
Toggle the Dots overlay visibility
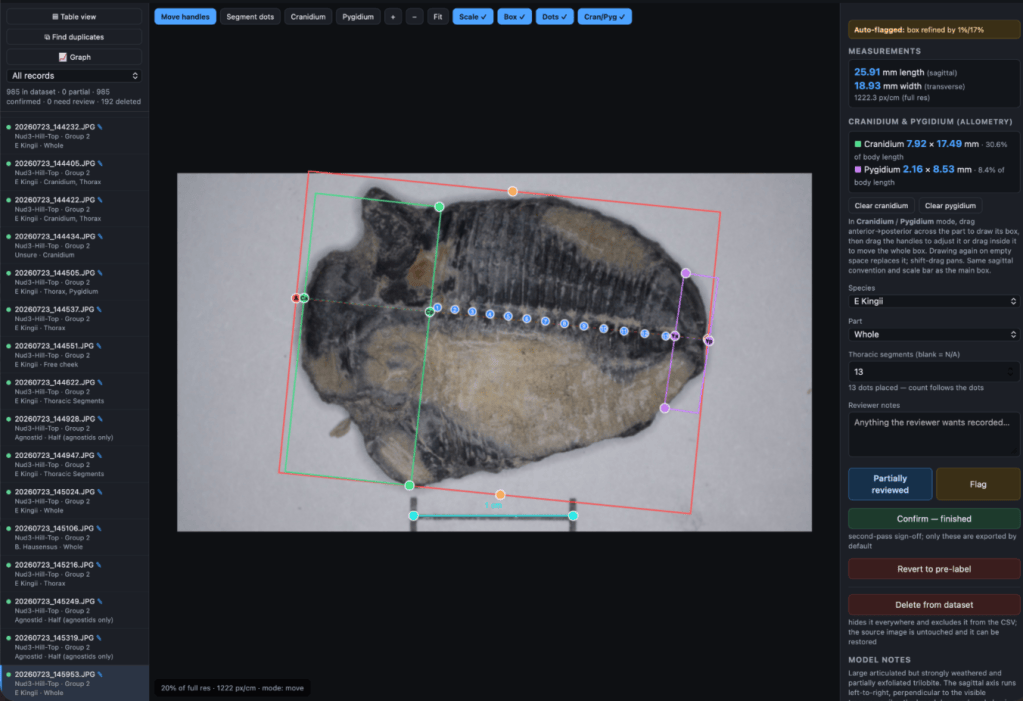click(555, 17)
